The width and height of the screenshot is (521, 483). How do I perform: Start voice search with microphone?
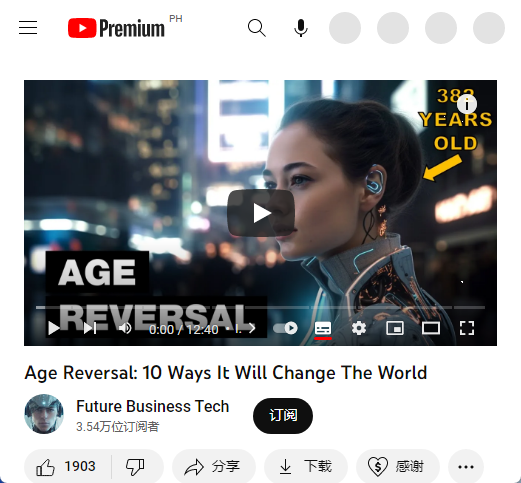click(301, 28)
